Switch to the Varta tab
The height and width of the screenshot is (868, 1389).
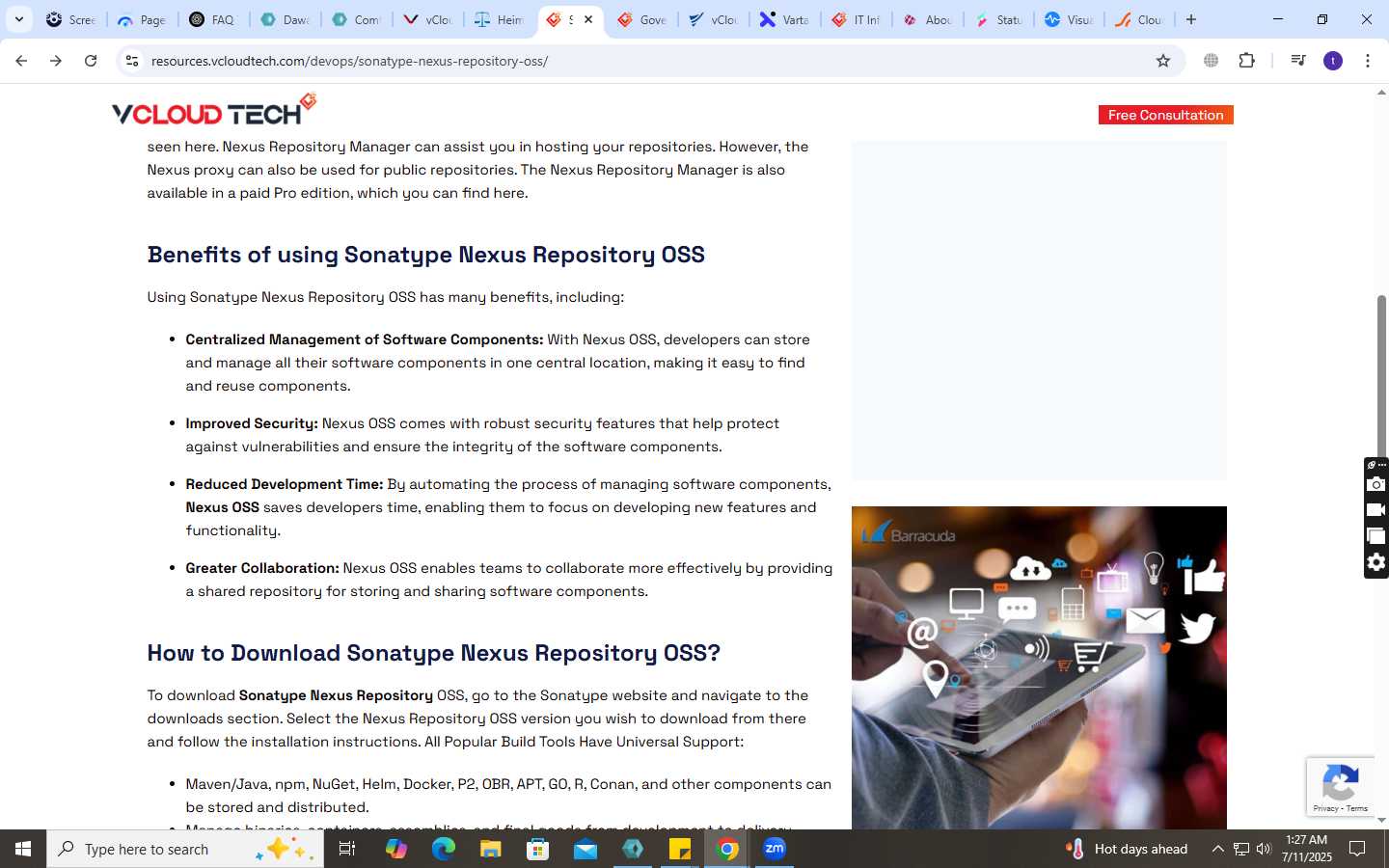[784, 19]
